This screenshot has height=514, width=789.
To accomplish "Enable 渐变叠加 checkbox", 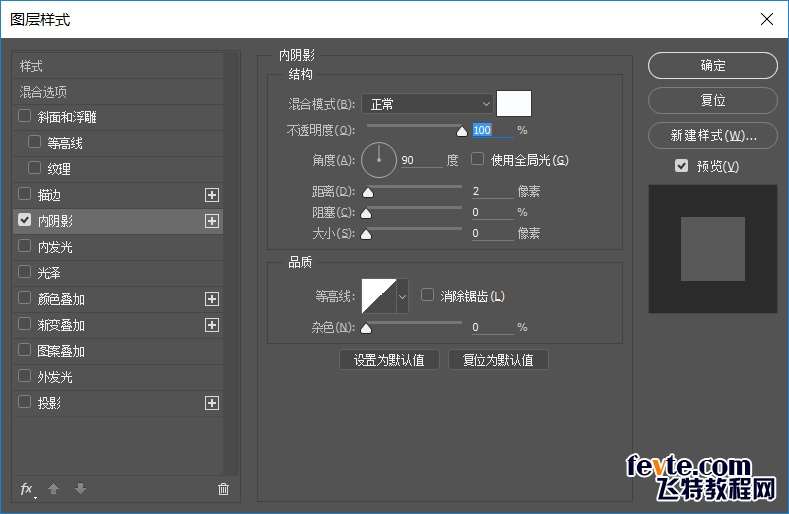I will (24, 324).
